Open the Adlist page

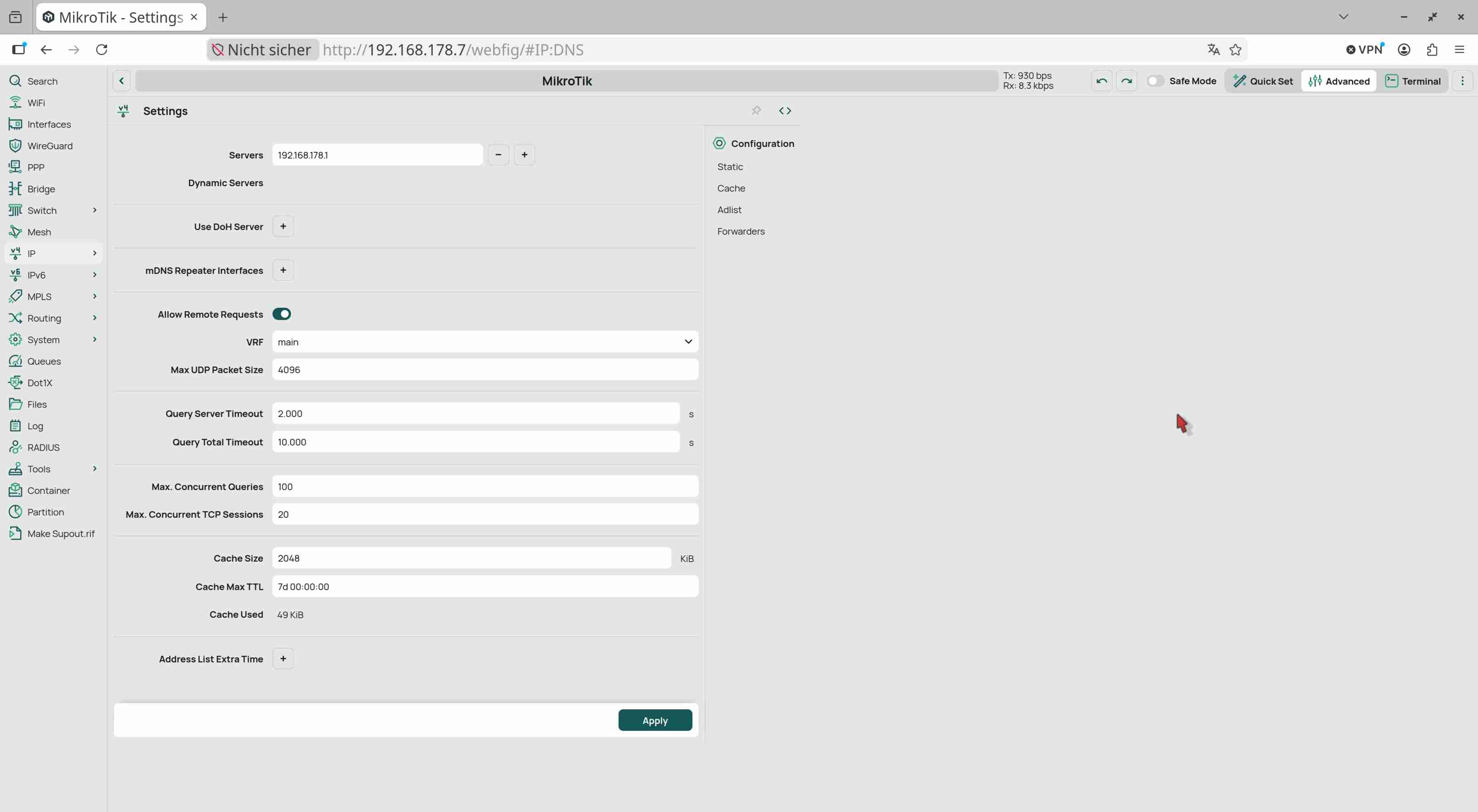(729, 210)
